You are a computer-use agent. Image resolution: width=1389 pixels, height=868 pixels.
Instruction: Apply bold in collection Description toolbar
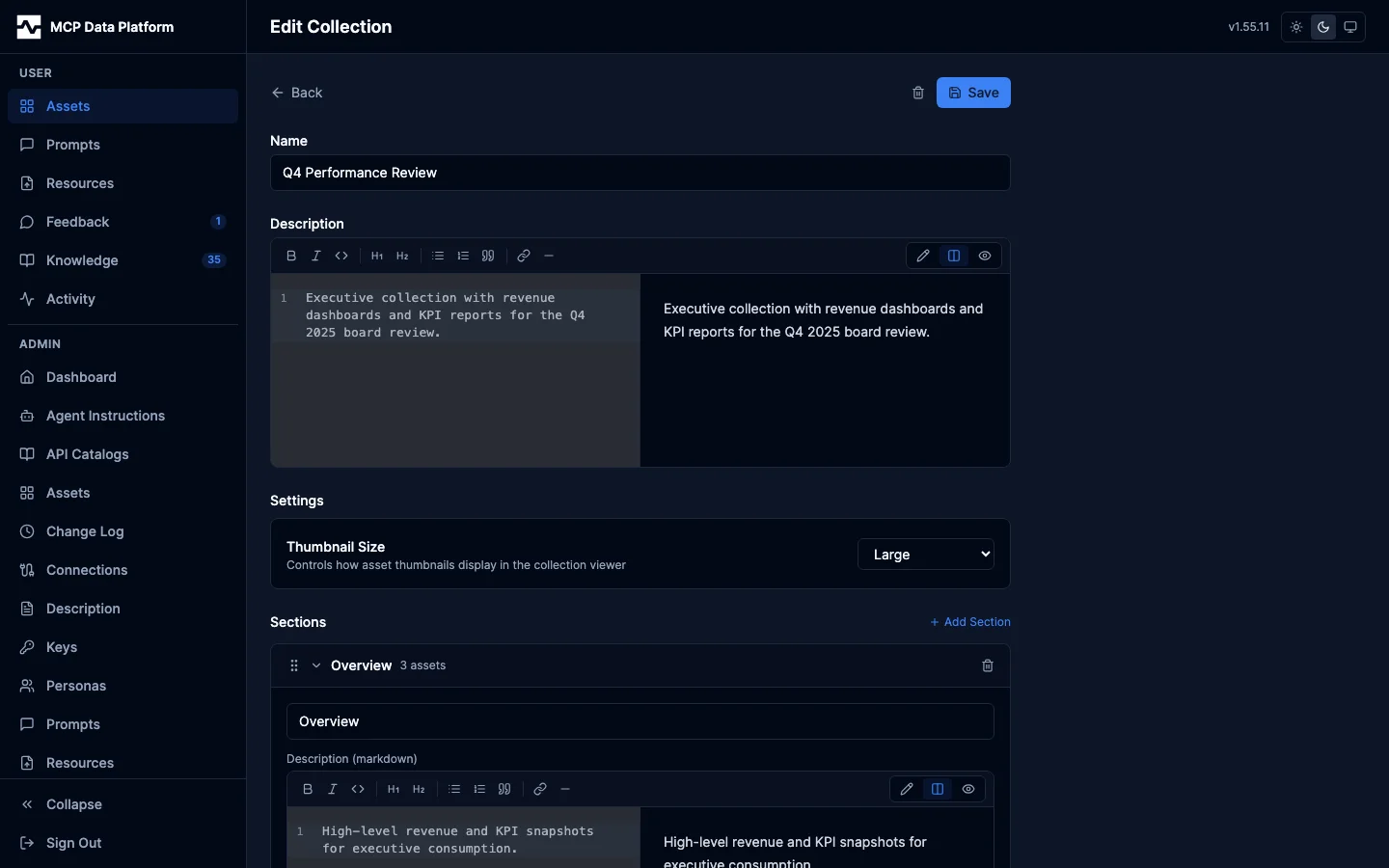291,256
